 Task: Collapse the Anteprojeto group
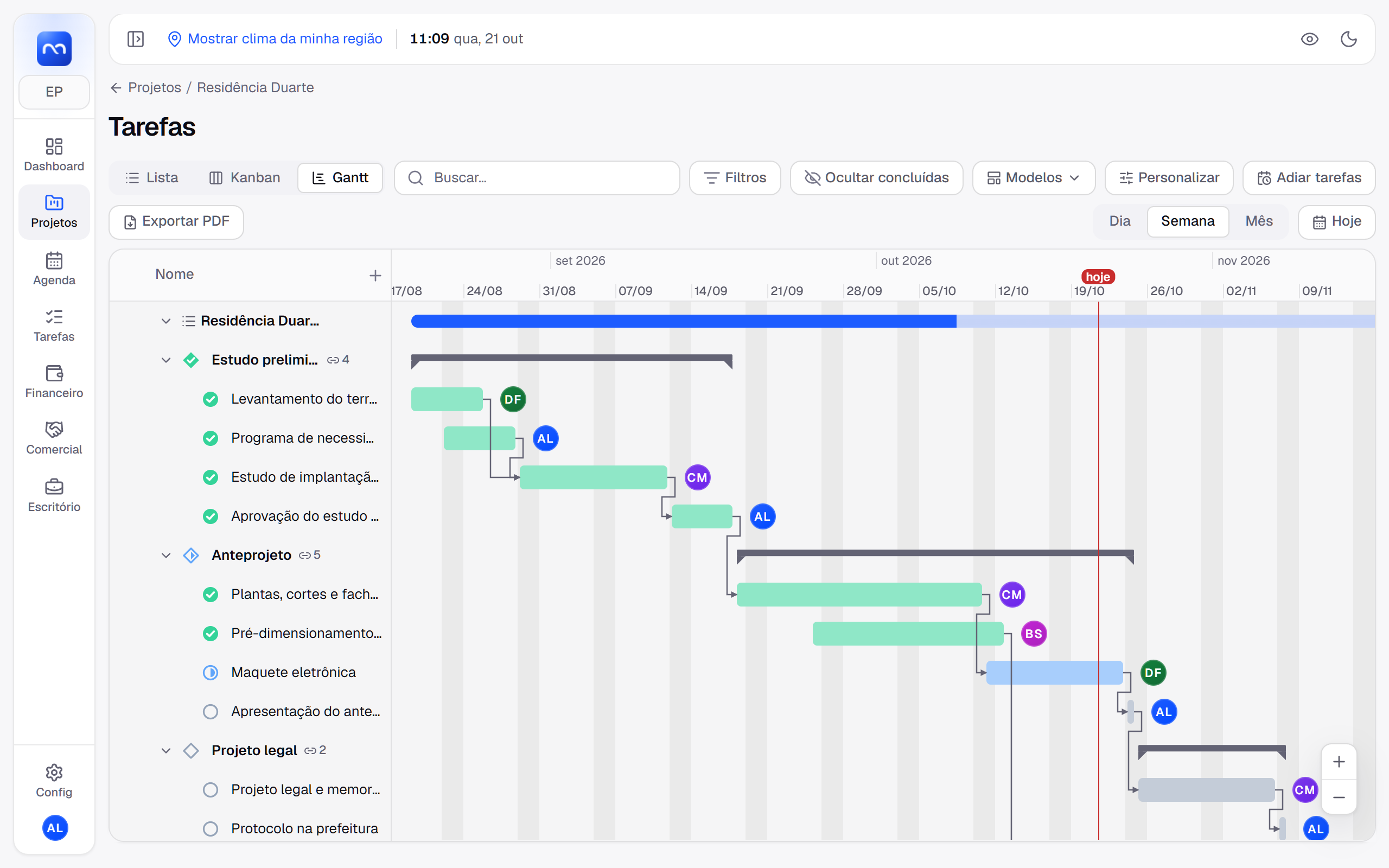click(166, 555)
